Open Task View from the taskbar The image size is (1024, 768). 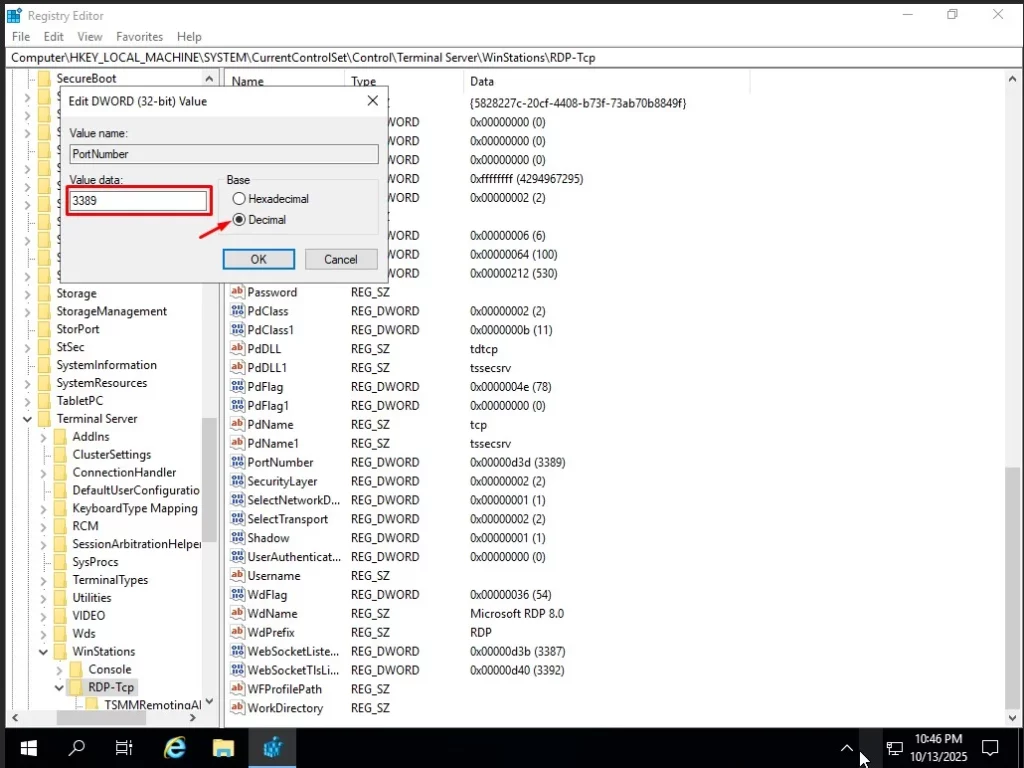pos(125,747)
